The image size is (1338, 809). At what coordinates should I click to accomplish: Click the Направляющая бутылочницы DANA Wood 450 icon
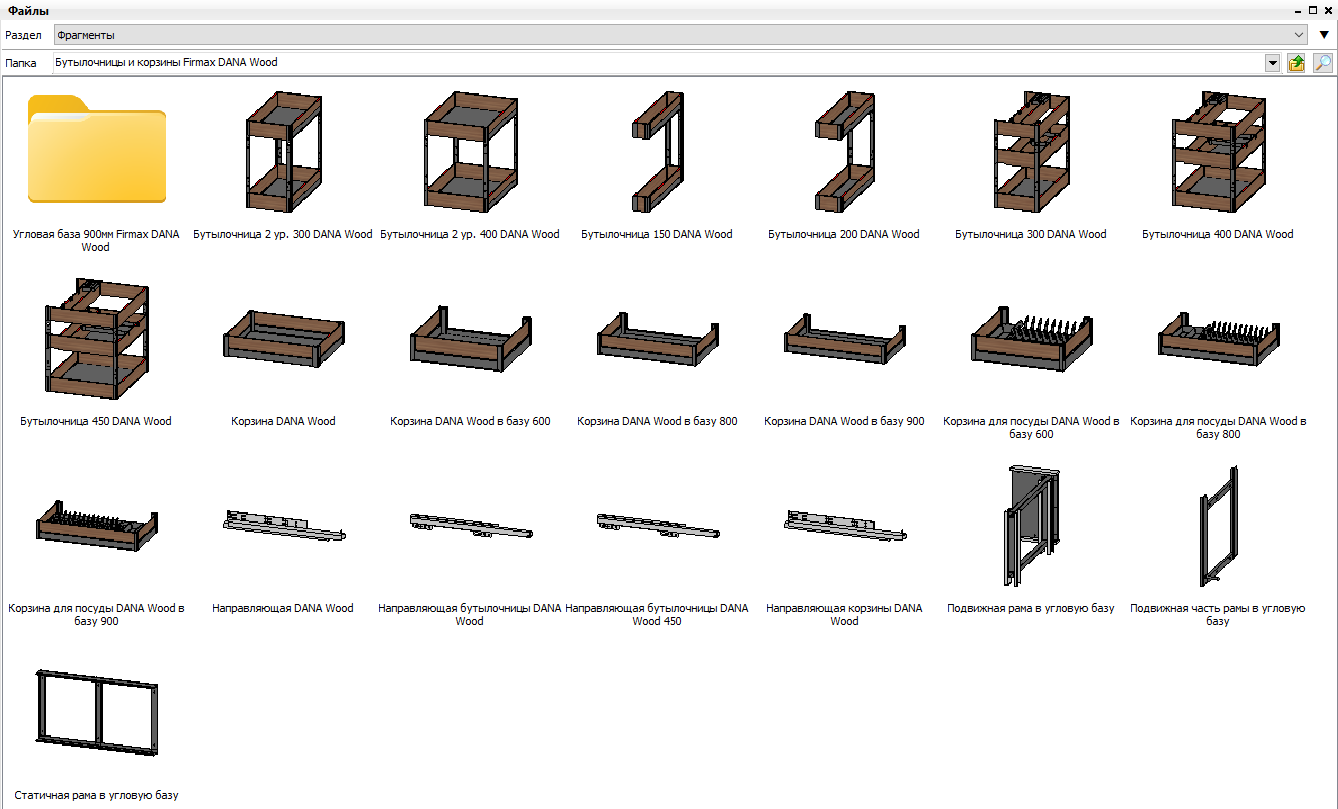658,526
